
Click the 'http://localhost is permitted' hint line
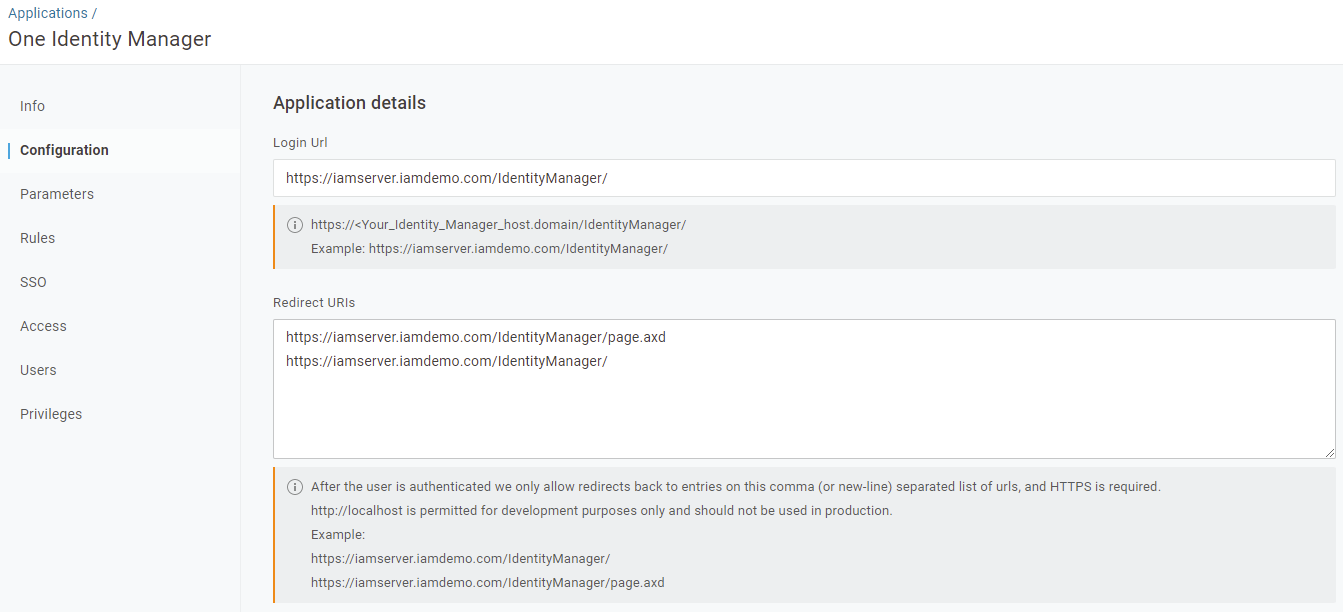point(601,511)
